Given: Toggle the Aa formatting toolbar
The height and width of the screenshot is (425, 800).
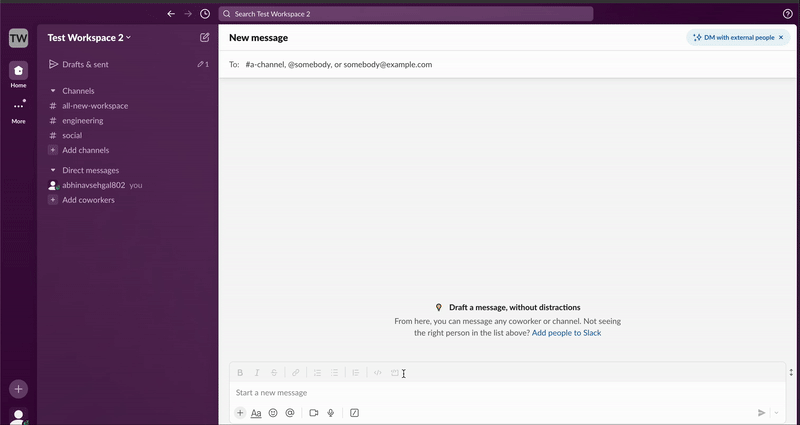Looking at the screenshot, I should [256, 413].
